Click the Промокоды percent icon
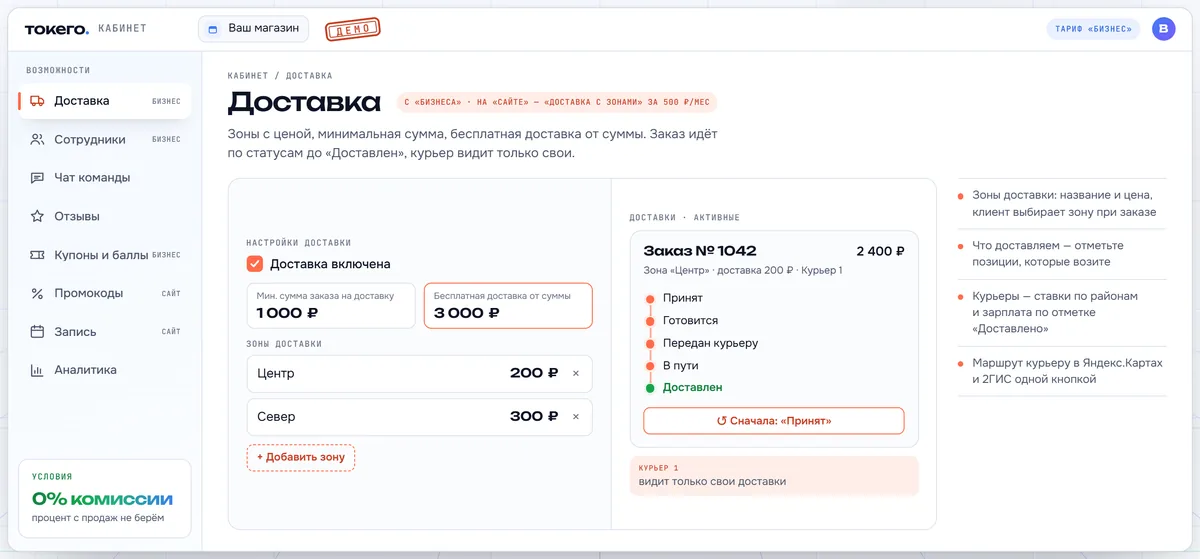1200x559 pixels. (37, 293)
